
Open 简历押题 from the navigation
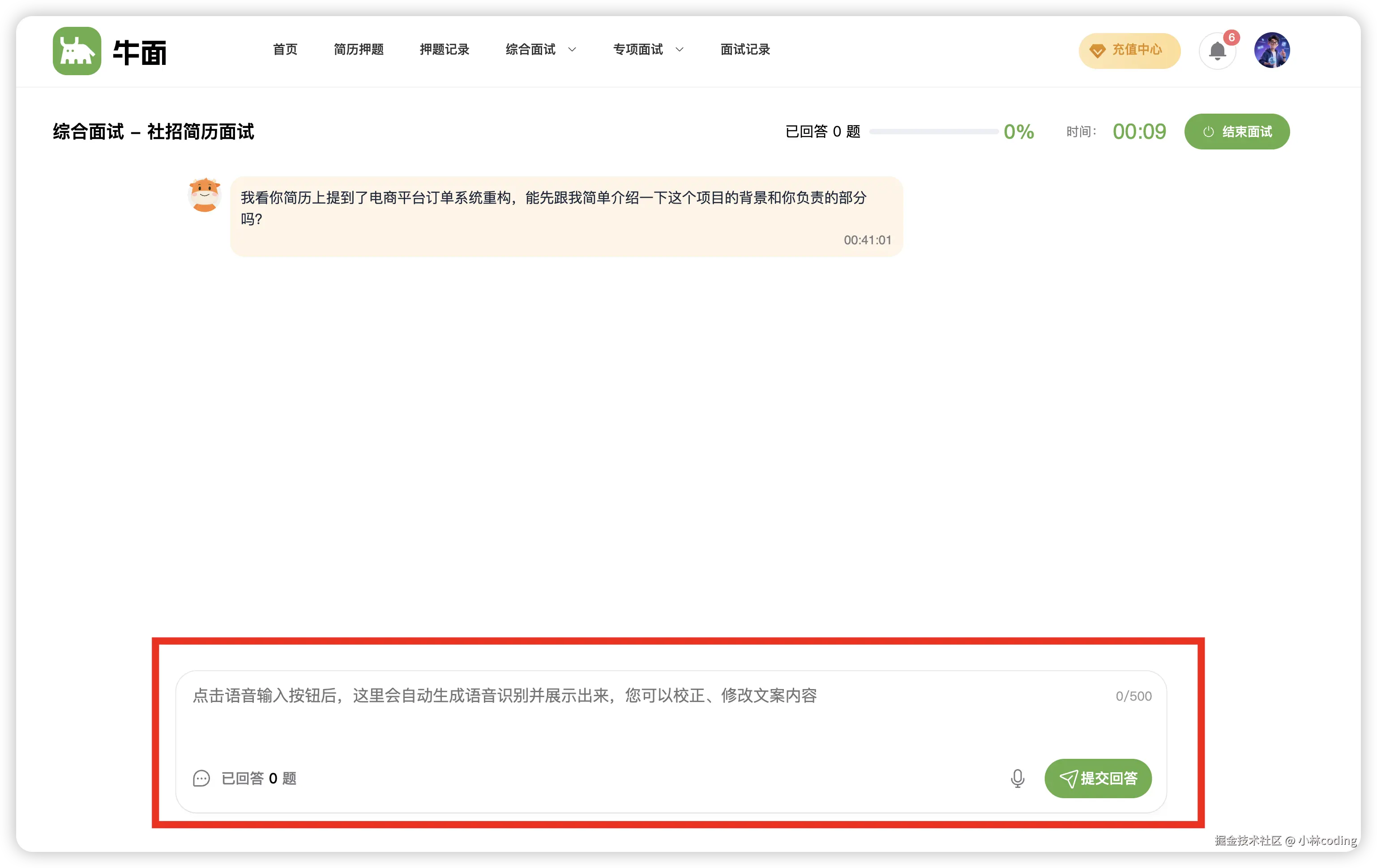coord(359,50)
